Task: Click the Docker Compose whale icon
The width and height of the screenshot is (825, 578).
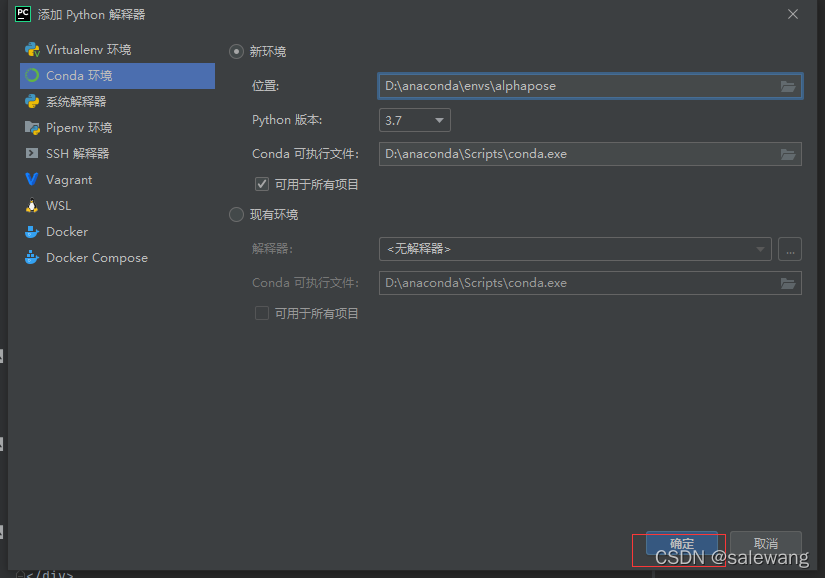Action: (32, 258)
